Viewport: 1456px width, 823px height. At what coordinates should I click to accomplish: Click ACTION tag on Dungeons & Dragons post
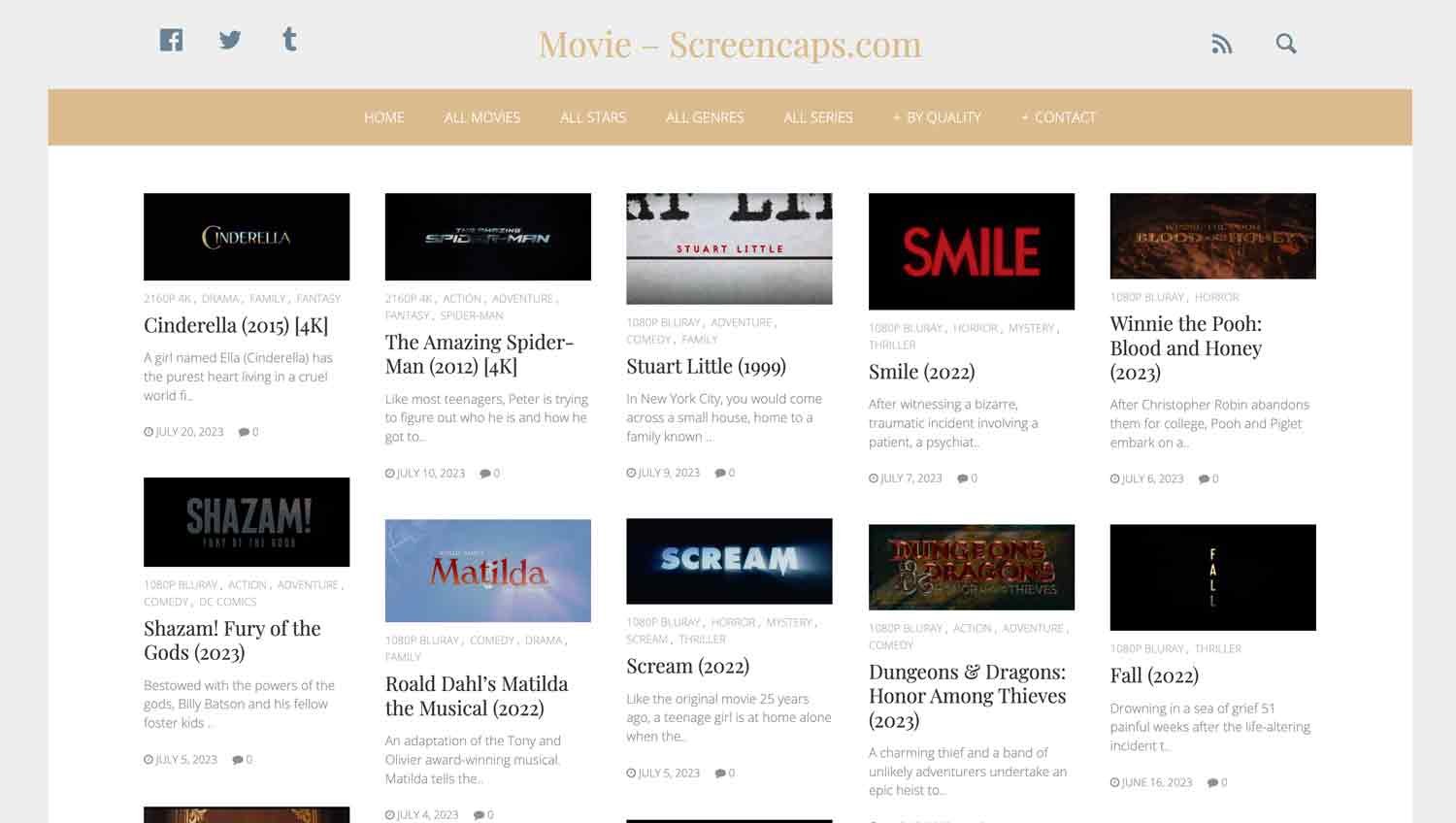pos(973,628)
